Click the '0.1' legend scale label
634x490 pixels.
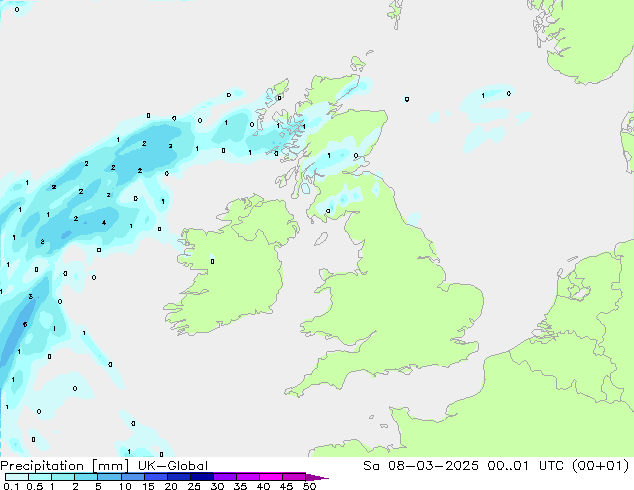pos(11,486)
